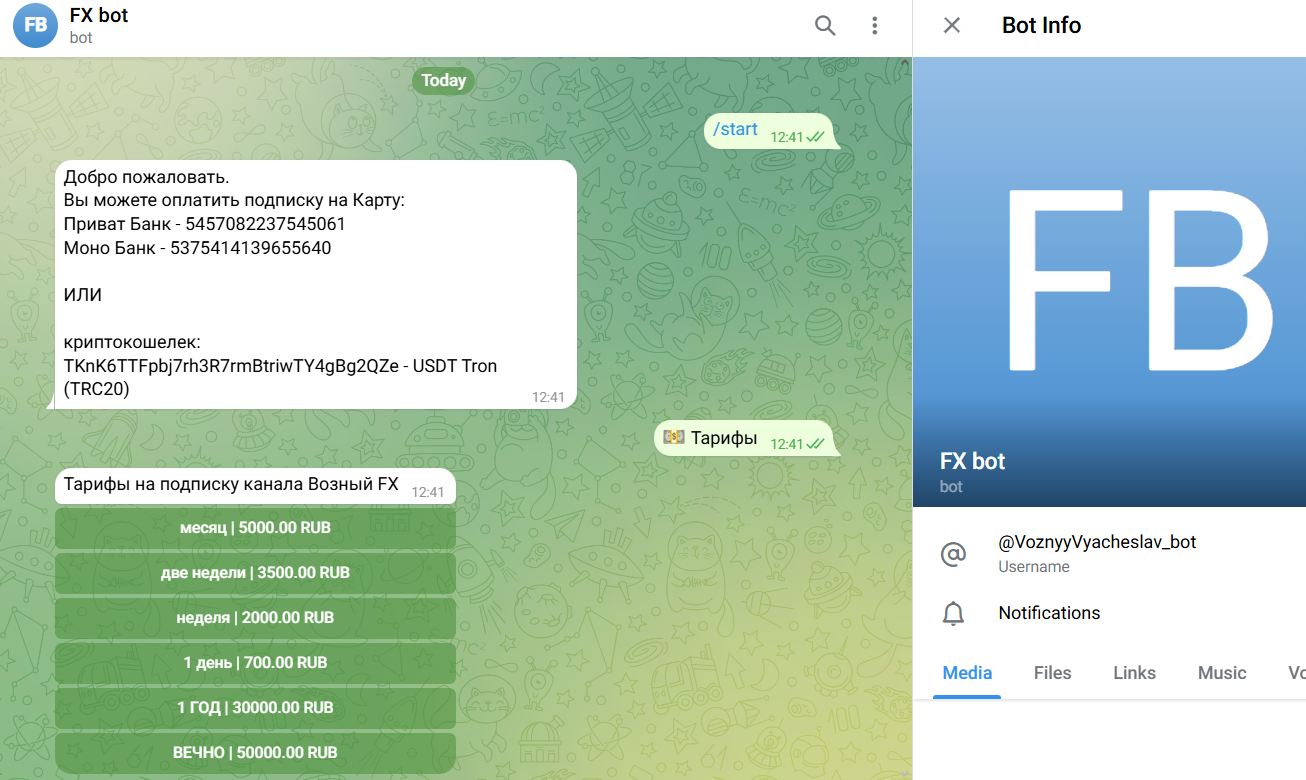Click the @ username icon
1306x780 pixels.
954,554
